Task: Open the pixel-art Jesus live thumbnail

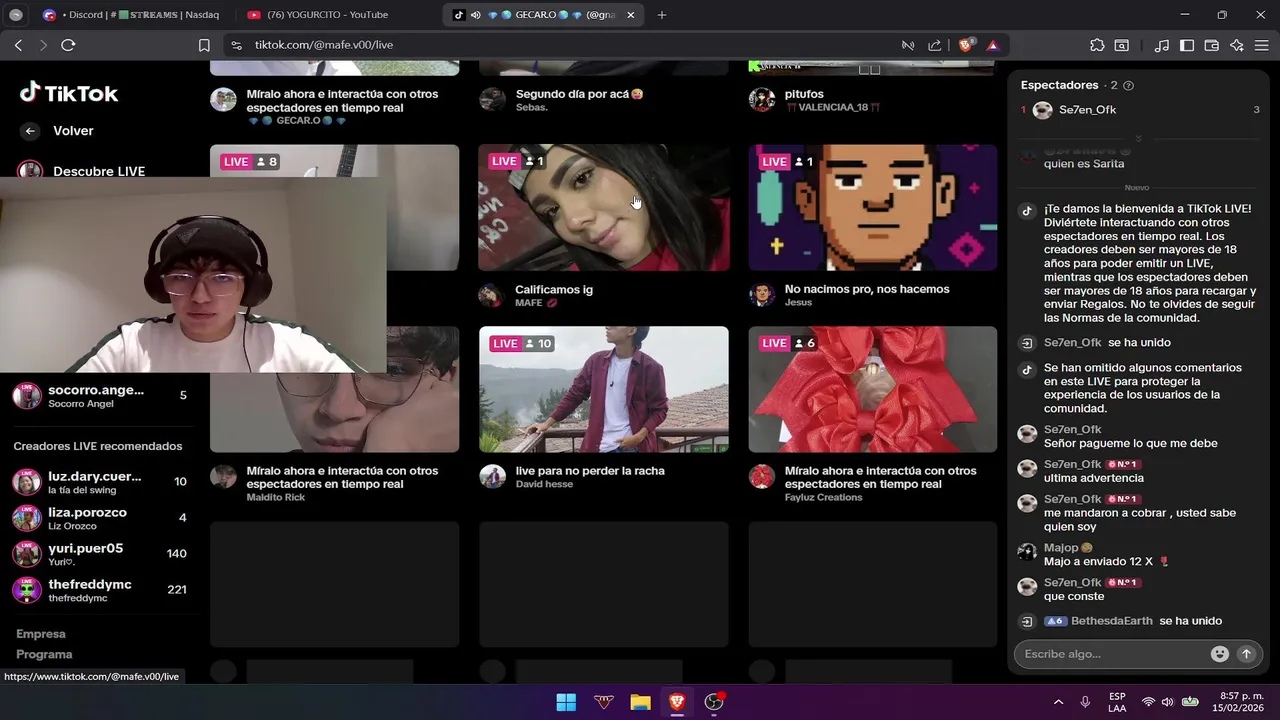Action: point(873,208)
